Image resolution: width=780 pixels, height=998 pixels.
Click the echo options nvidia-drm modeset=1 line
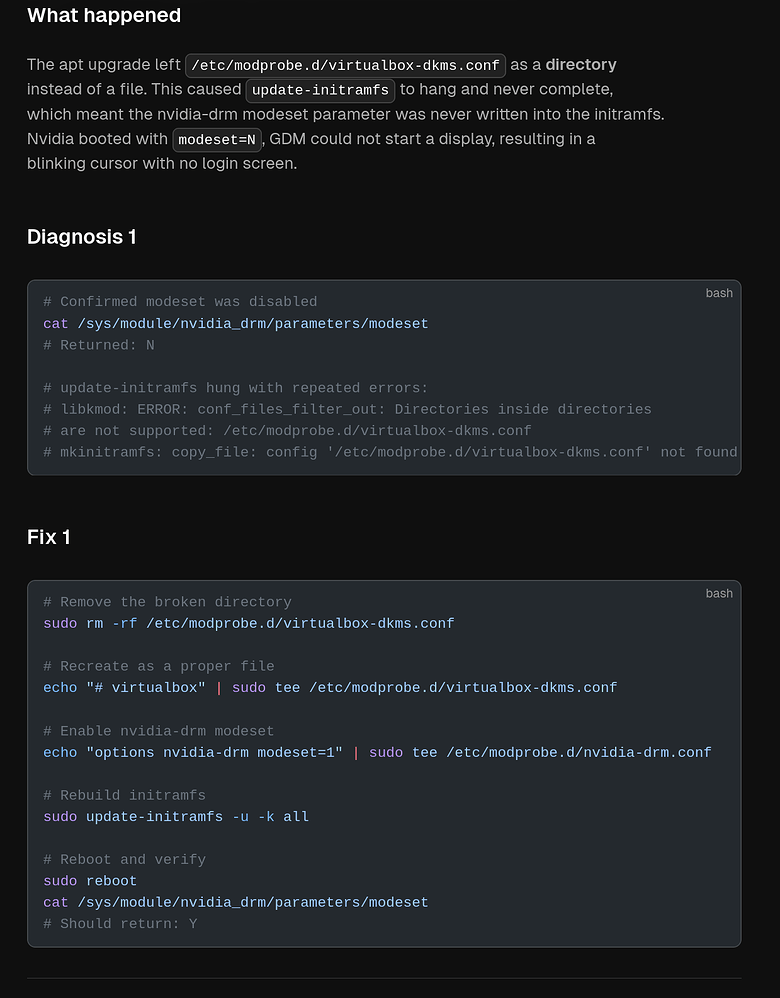[377, 752]
